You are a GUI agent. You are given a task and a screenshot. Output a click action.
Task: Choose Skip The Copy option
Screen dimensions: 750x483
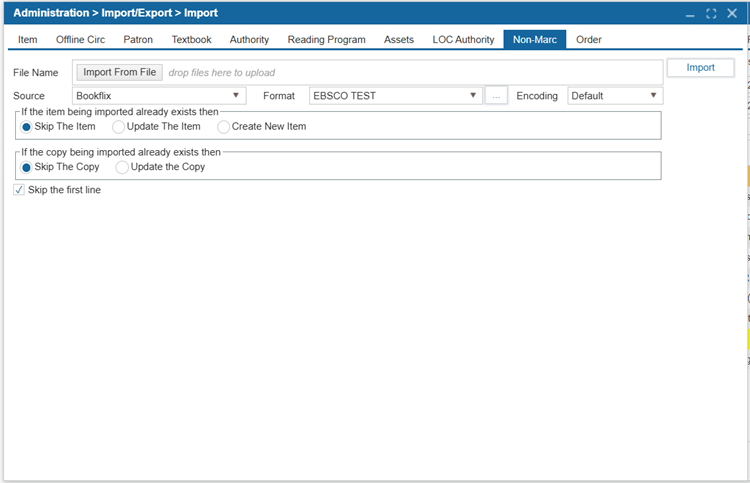click(27, 167)
